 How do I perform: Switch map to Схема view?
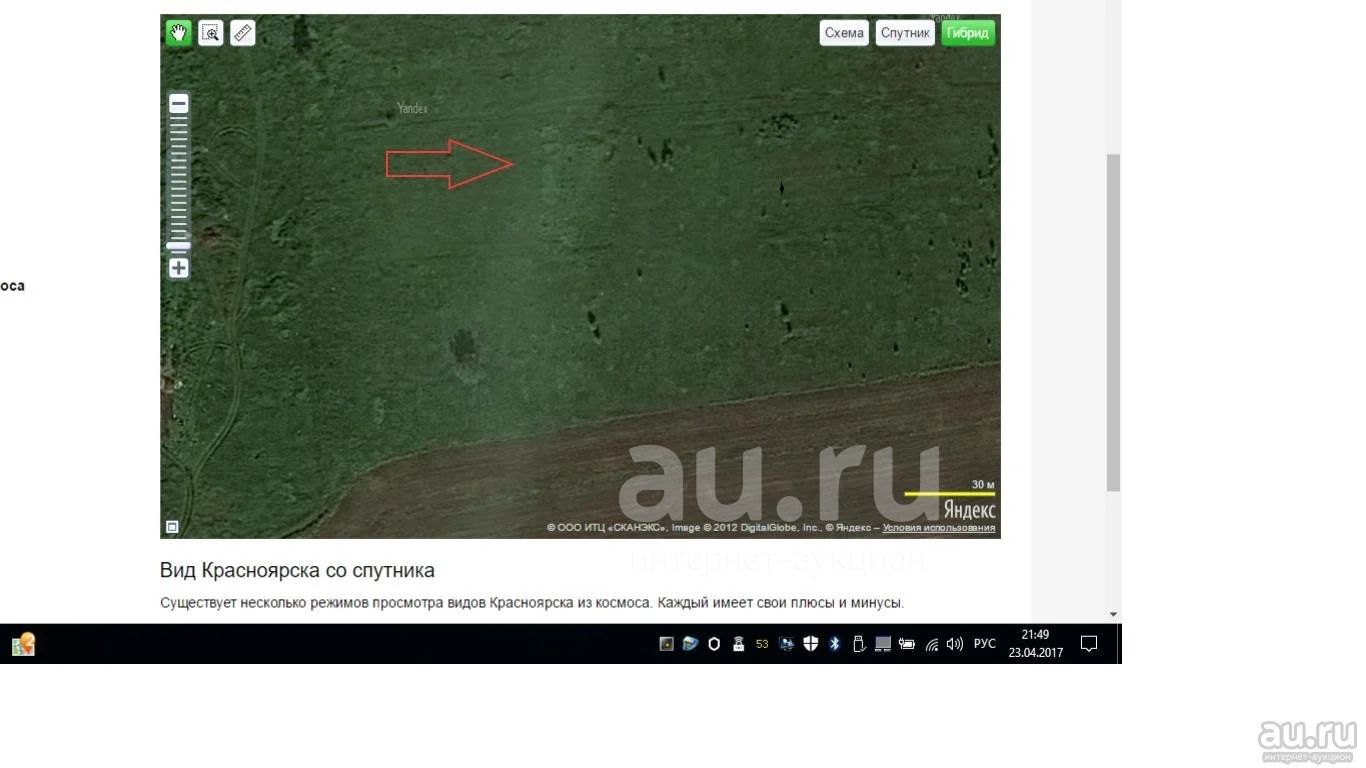pyautogui.click(x=844, y=33)
